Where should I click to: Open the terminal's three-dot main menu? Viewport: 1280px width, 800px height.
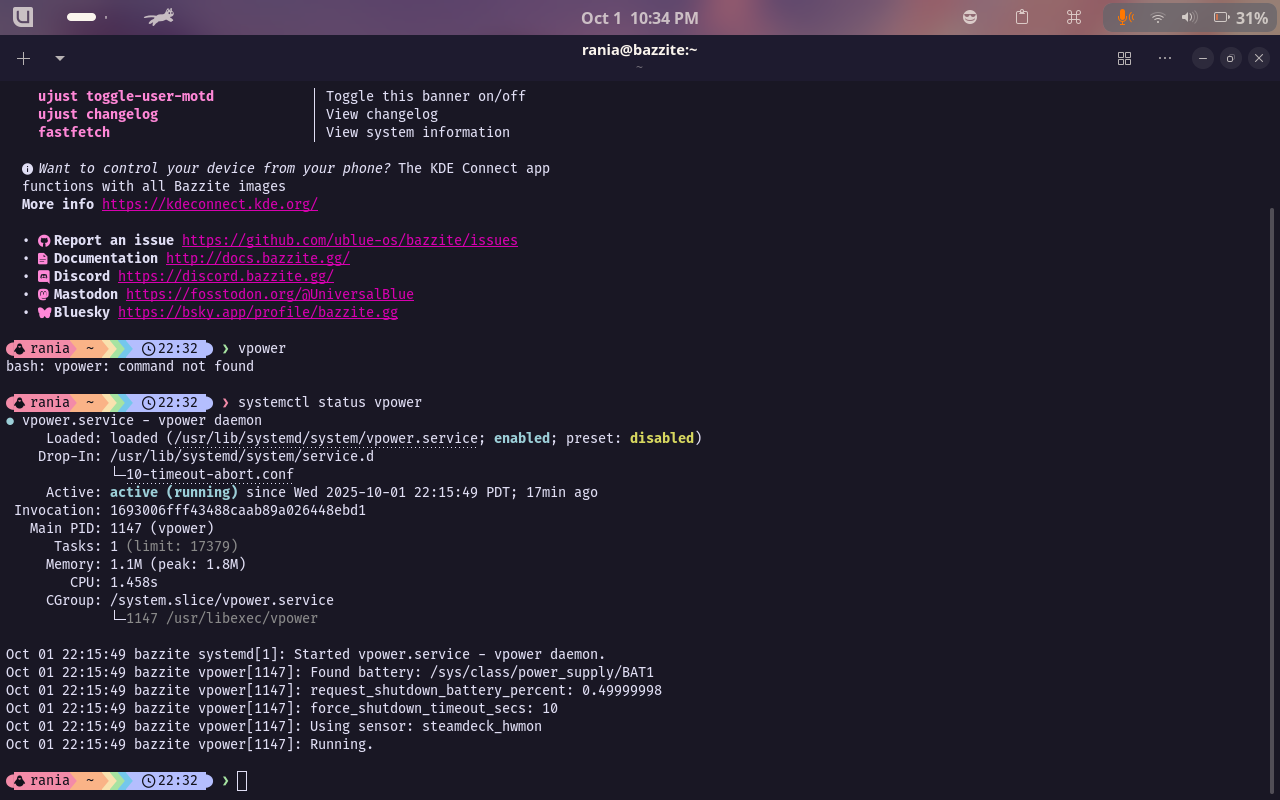(x=1165, y=58)
